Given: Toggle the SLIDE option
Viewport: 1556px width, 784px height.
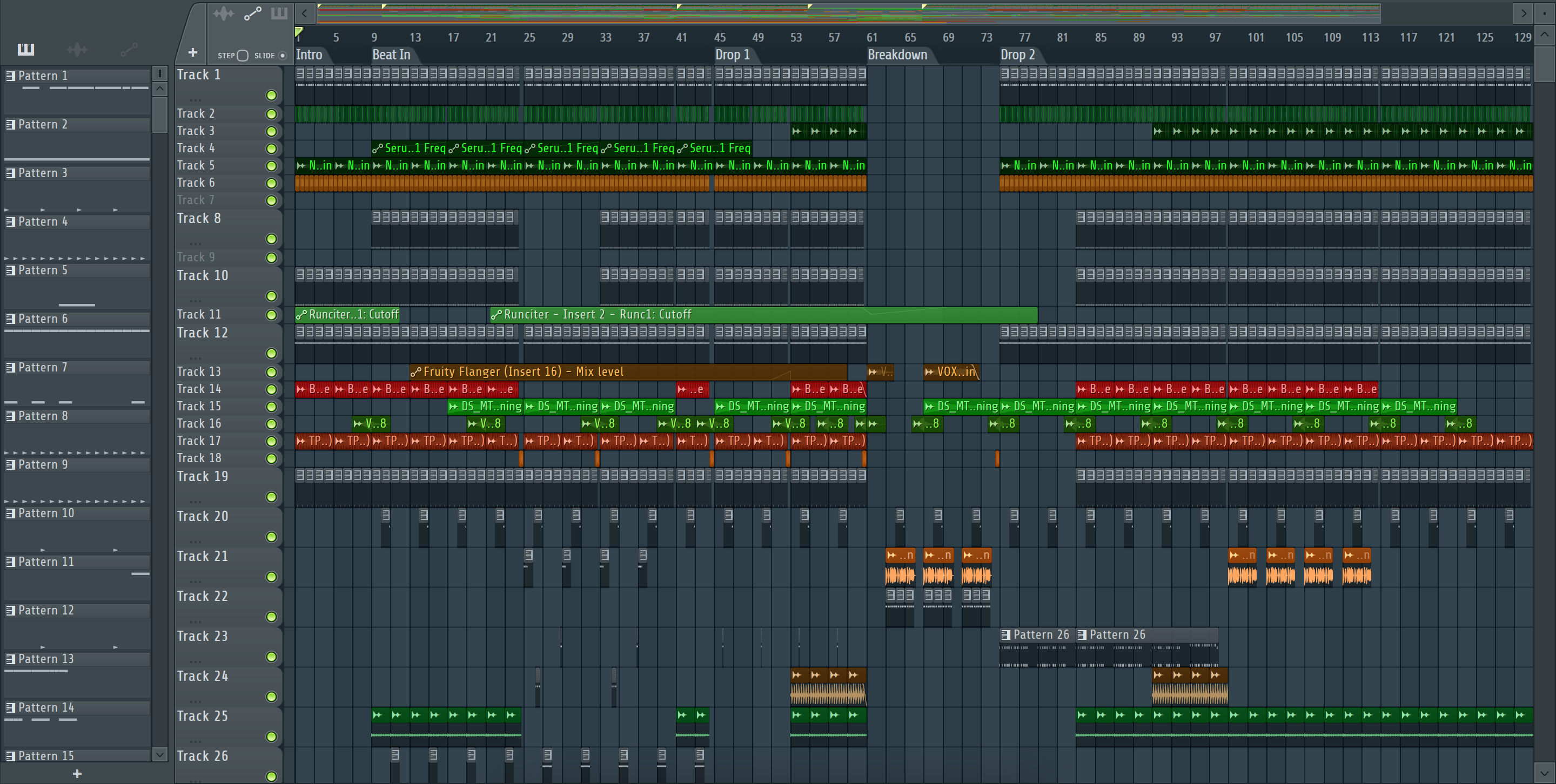Looking at the screenshot, I should 282,56.
